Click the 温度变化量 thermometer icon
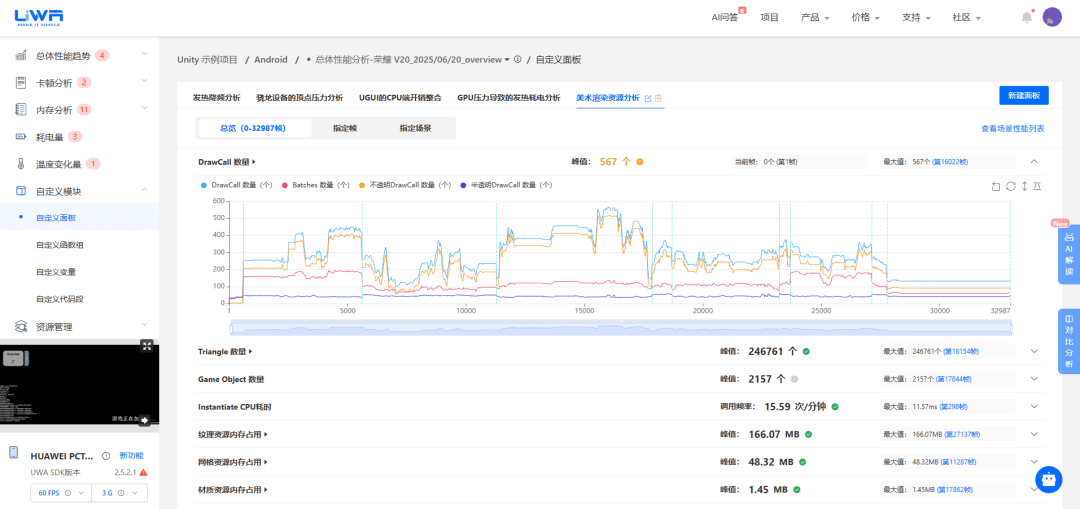1080x509 pixels. click(21, 164)
